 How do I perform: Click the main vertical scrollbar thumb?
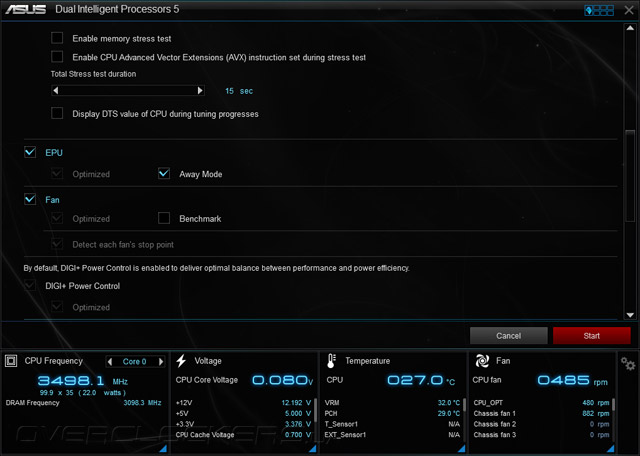630,176
